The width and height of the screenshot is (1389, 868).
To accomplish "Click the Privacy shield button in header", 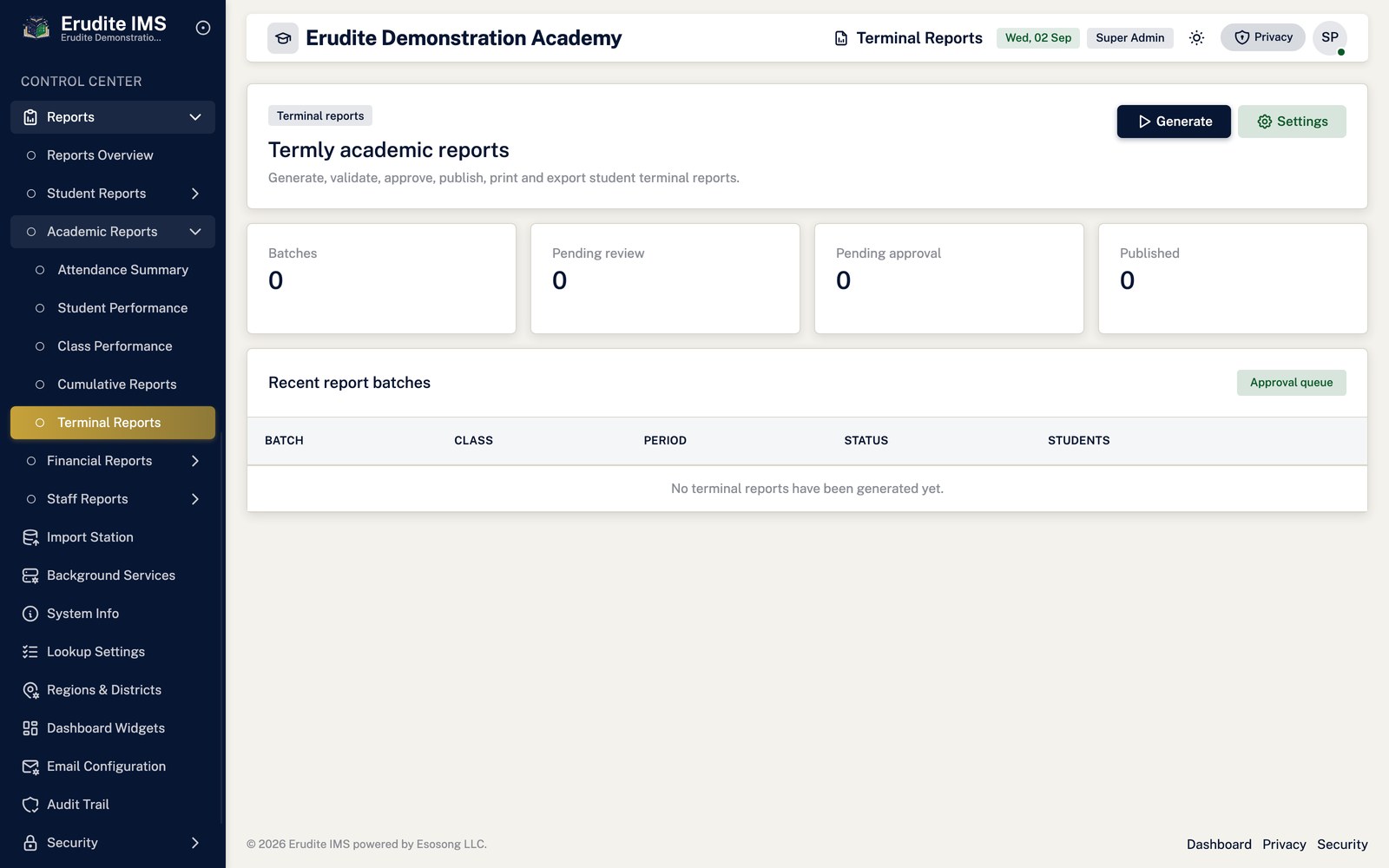I will click(x=1263, y=37).
